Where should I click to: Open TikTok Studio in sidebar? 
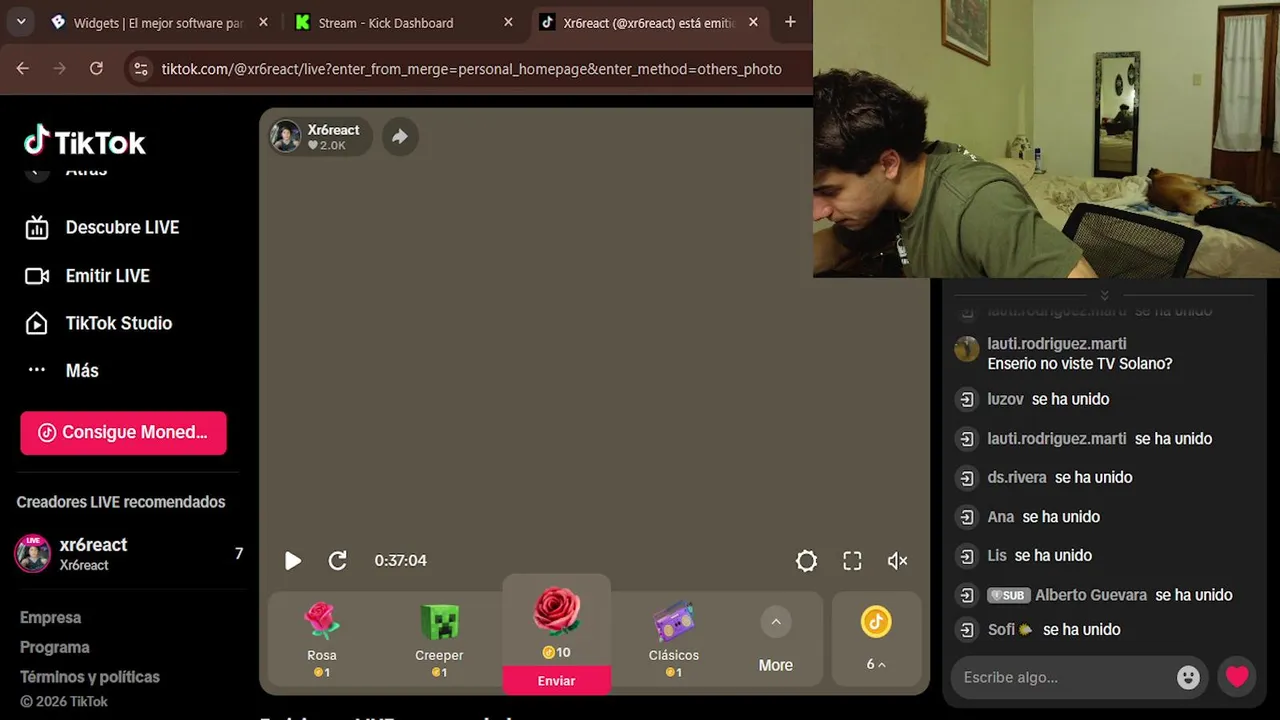(x=98, y=323)
